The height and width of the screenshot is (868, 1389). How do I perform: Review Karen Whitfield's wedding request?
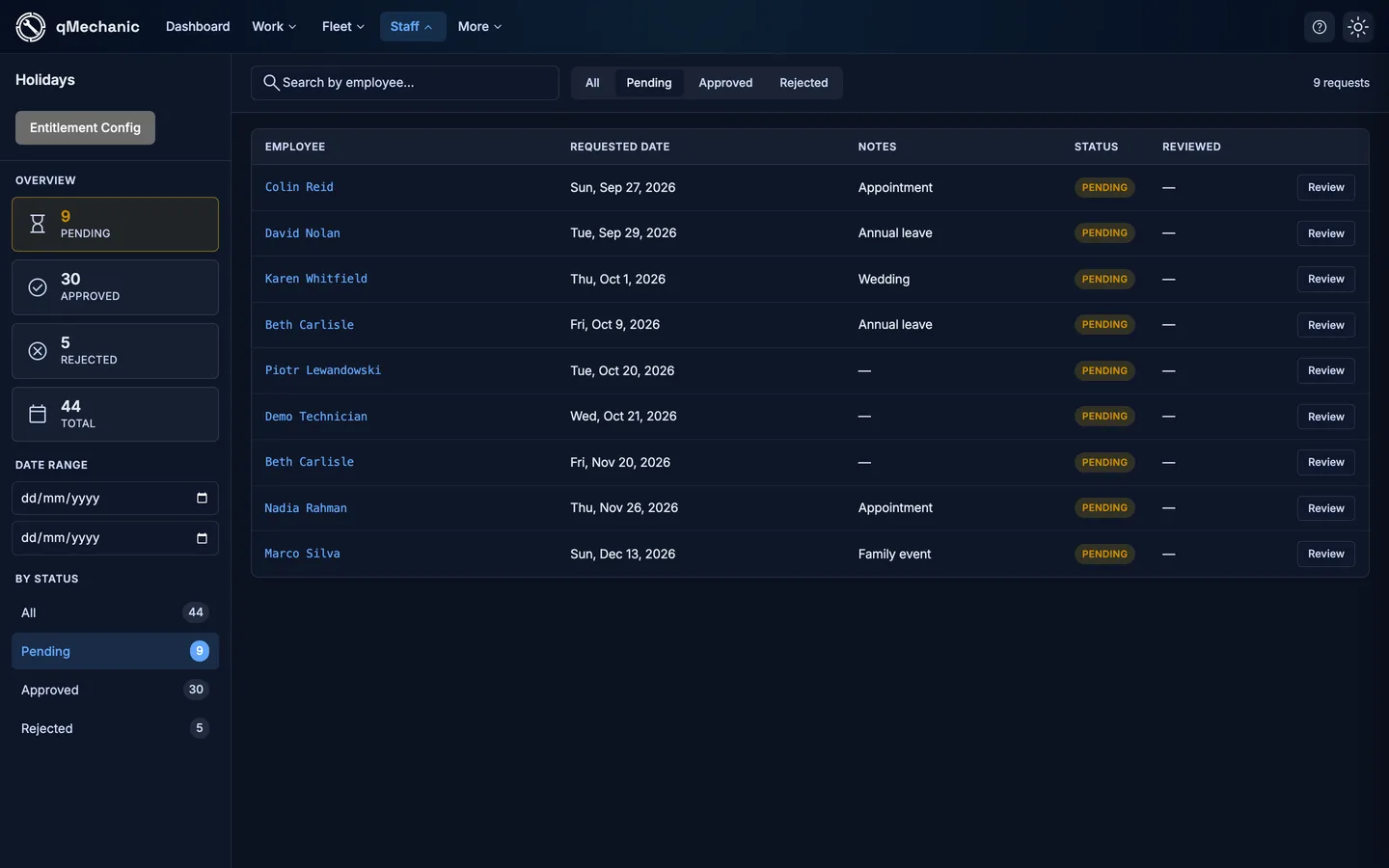pyautogui.click(x=1325, y=279)
